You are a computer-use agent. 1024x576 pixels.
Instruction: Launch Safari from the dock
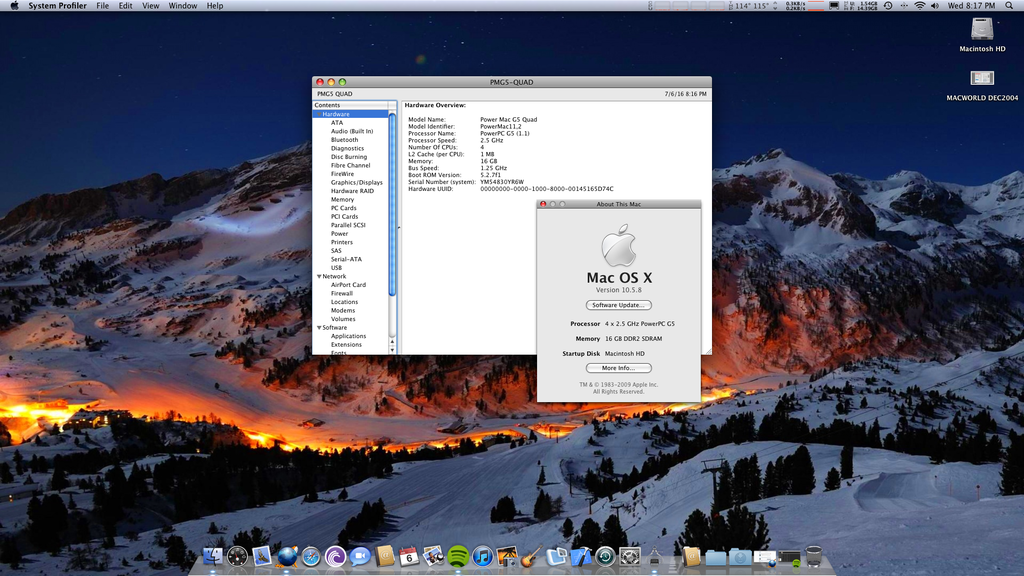311,556
